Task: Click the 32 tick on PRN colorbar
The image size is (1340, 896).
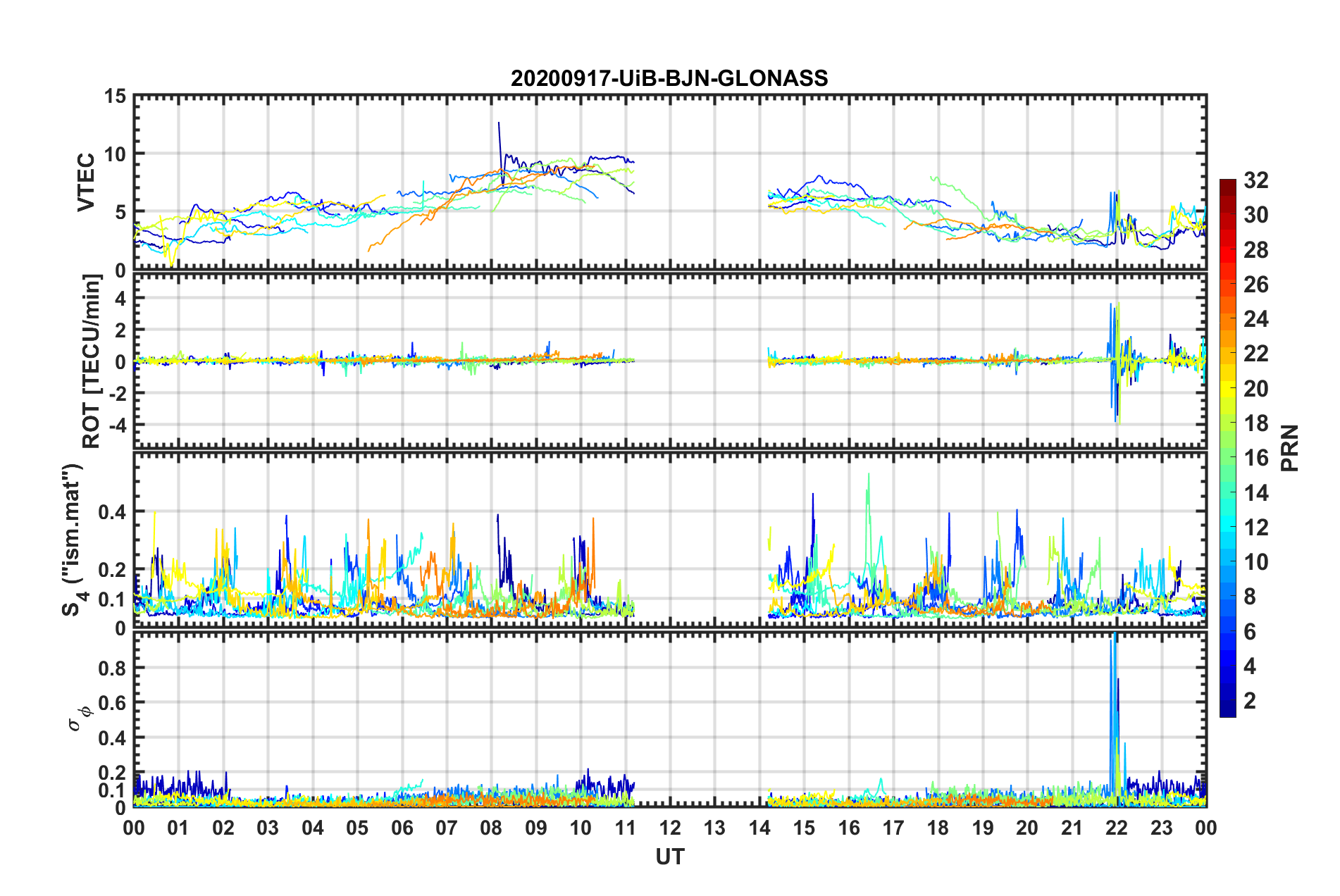Action: (1255, 180)
